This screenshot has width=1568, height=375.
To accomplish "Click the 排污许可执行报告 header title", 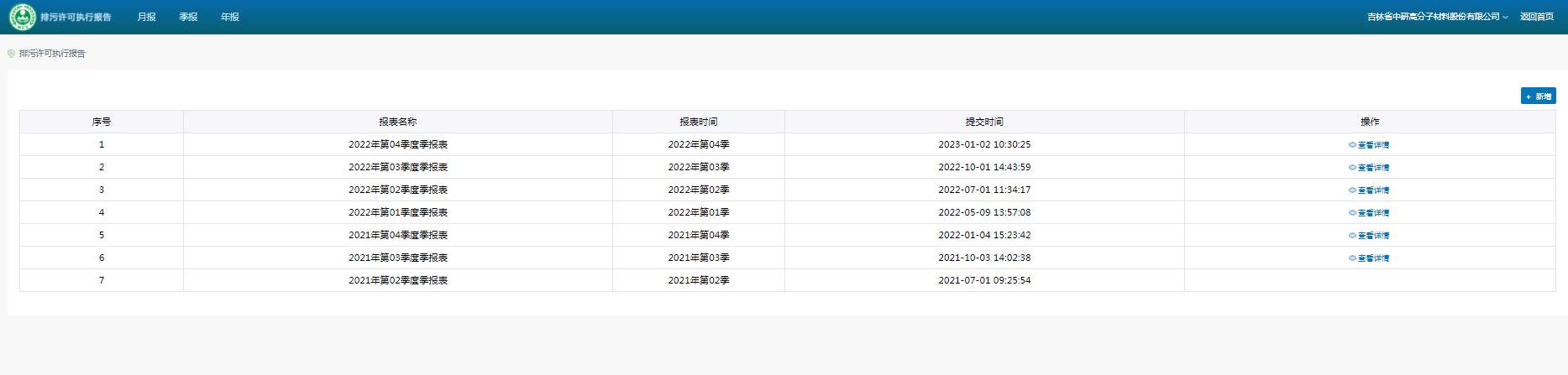I will coord(76,17).
